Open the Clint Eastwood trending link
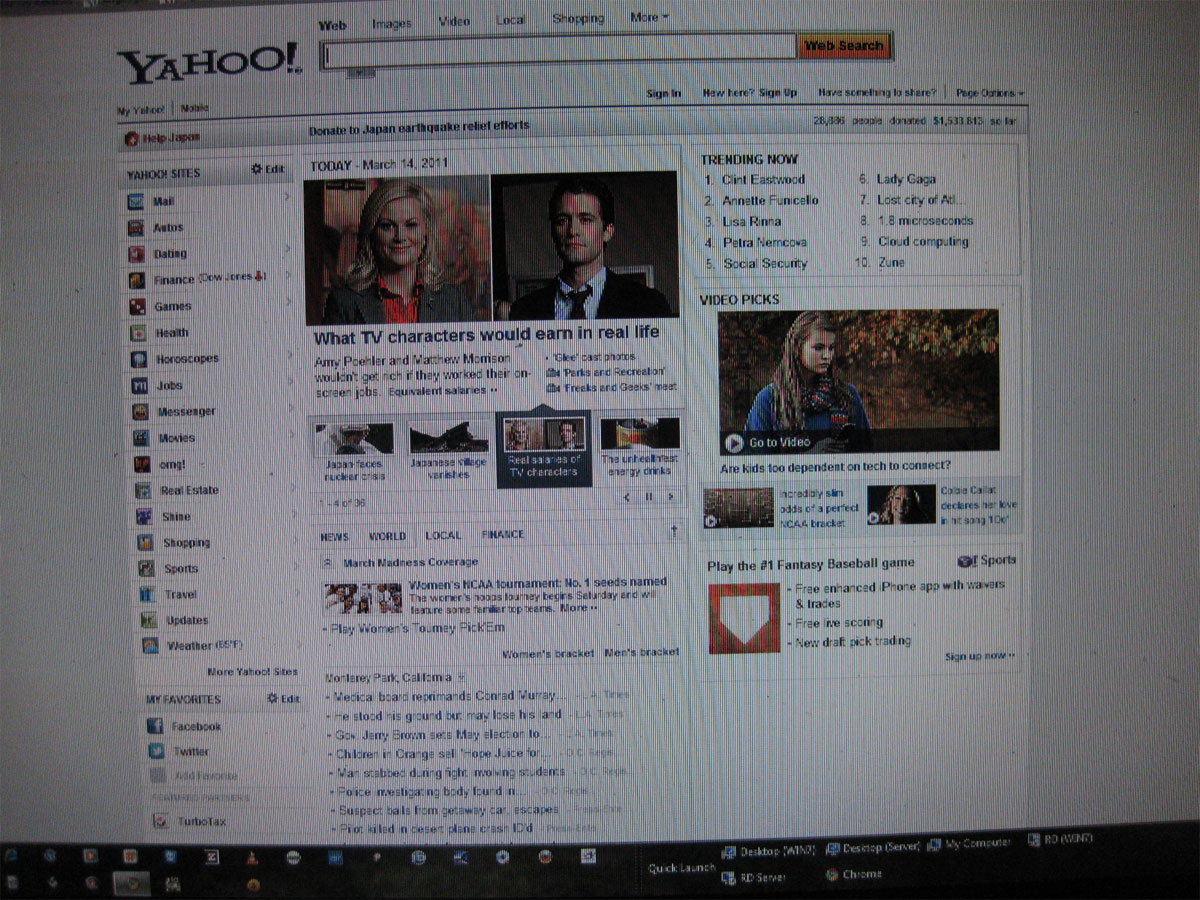The width and height of the screenshot is (1200, 900). [763, 179]
